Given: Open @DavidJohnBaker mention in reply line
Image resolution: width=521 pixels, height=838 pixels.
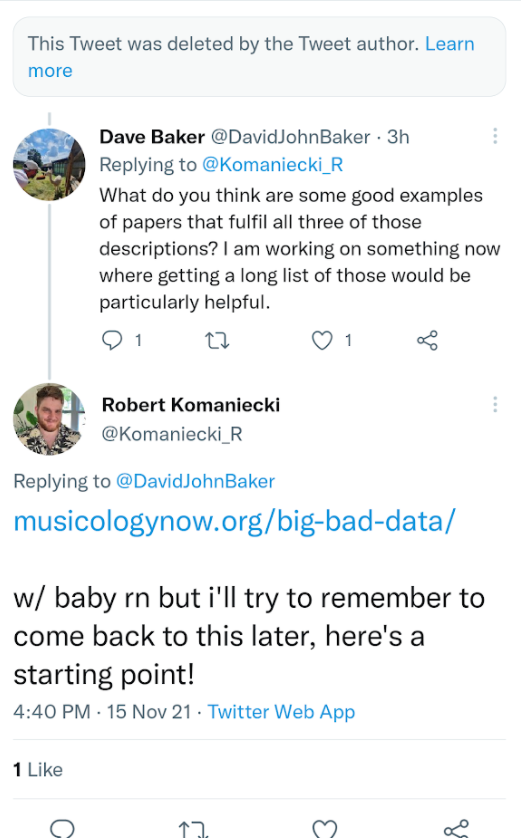Looking at the screenshot, I should [x=195, y=481].
